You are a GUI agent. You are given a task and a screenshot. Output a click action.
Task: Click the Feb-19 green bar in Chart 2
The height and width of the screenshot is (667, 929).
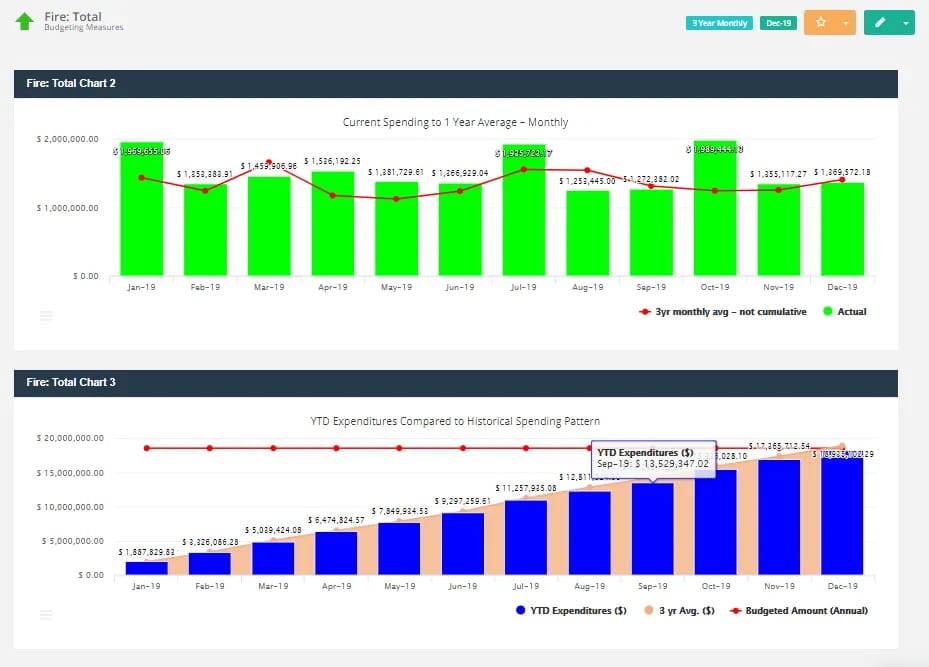tap(205, 230)
